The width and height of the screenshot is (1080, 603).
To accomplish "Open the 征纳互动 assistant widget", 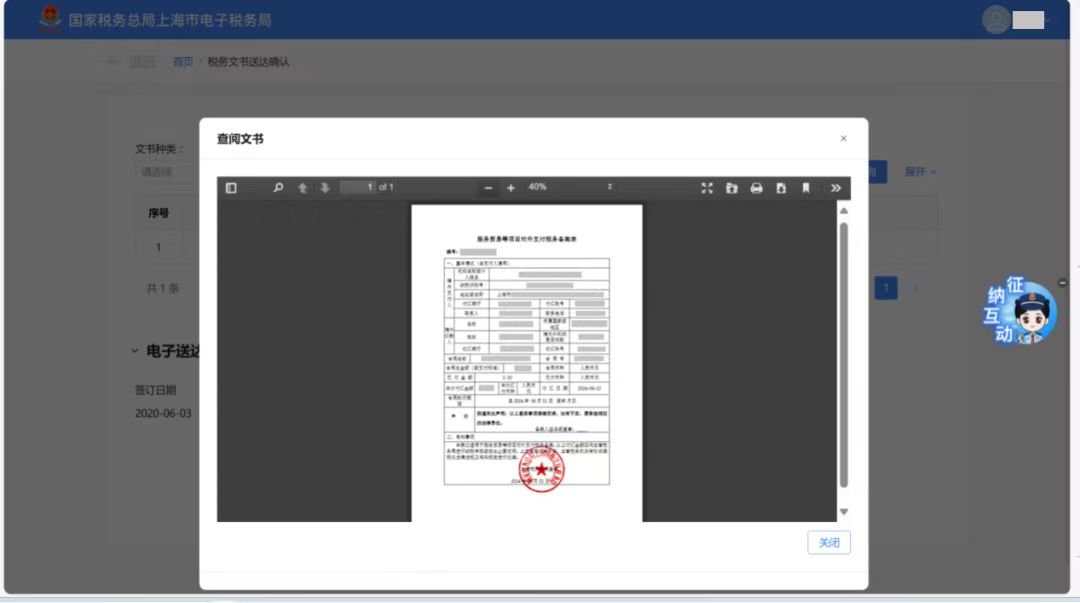I will point(1019,311).
